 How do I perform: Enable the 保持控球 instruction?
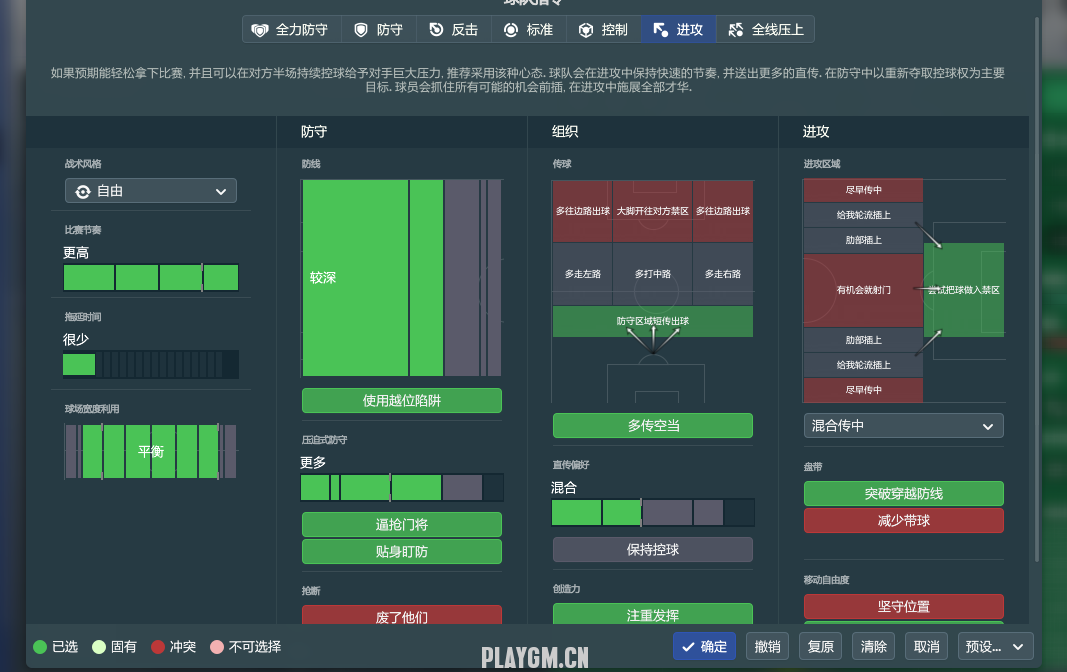[652, 549]
